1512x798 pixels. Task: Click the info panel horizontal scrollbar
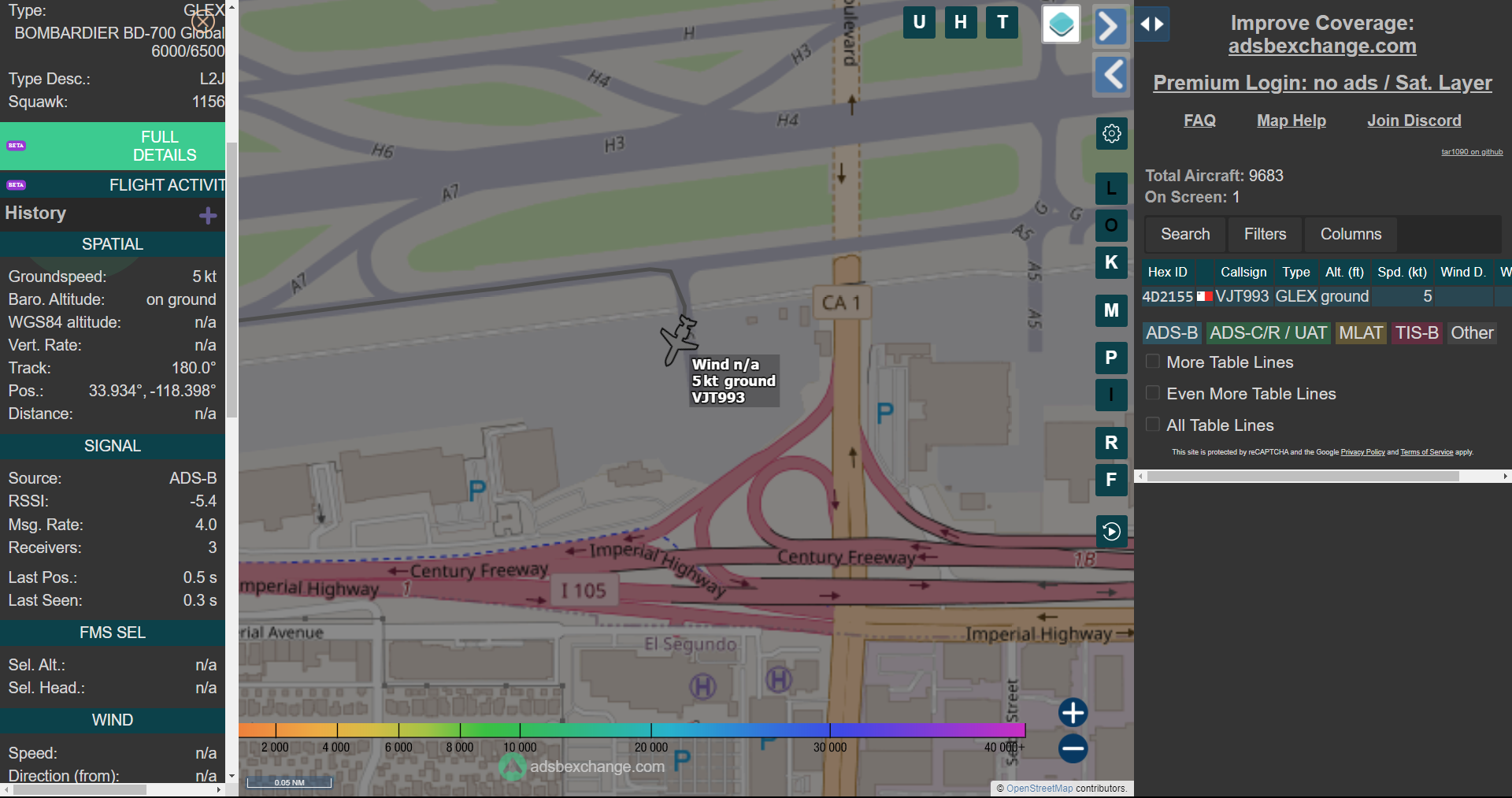coord(79,789)
